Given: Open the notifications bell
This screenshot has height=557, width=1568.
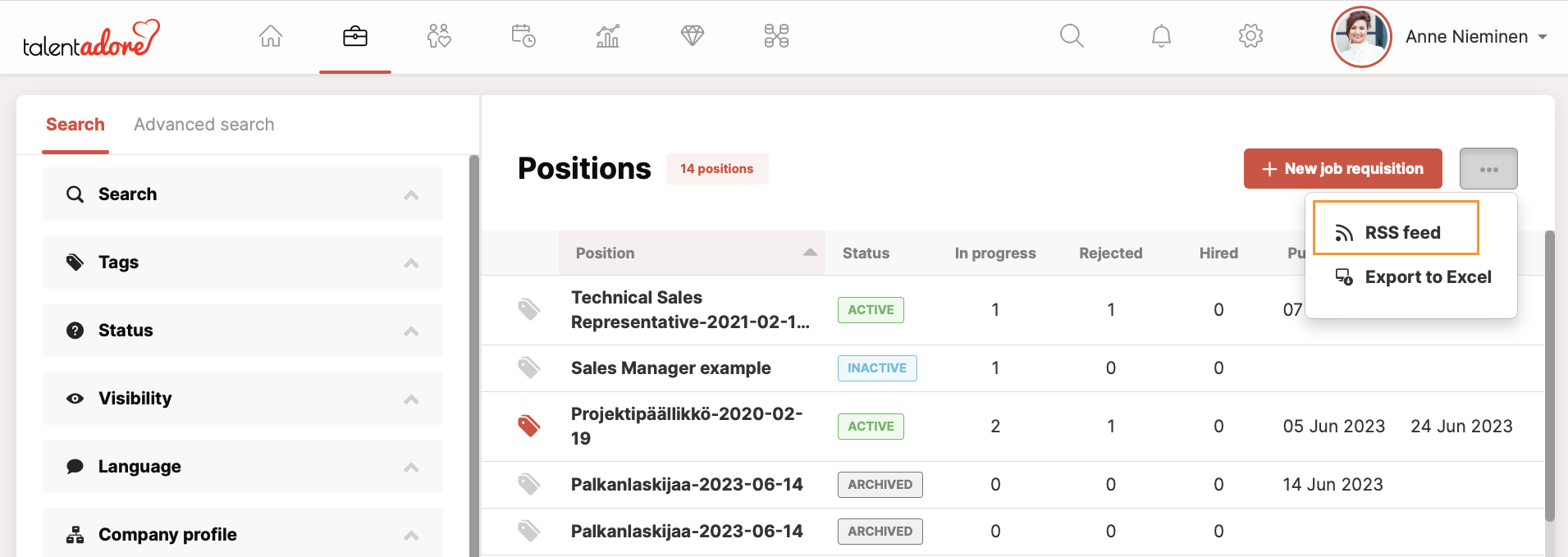Looking at the screenshot, I should (1161, 36).
